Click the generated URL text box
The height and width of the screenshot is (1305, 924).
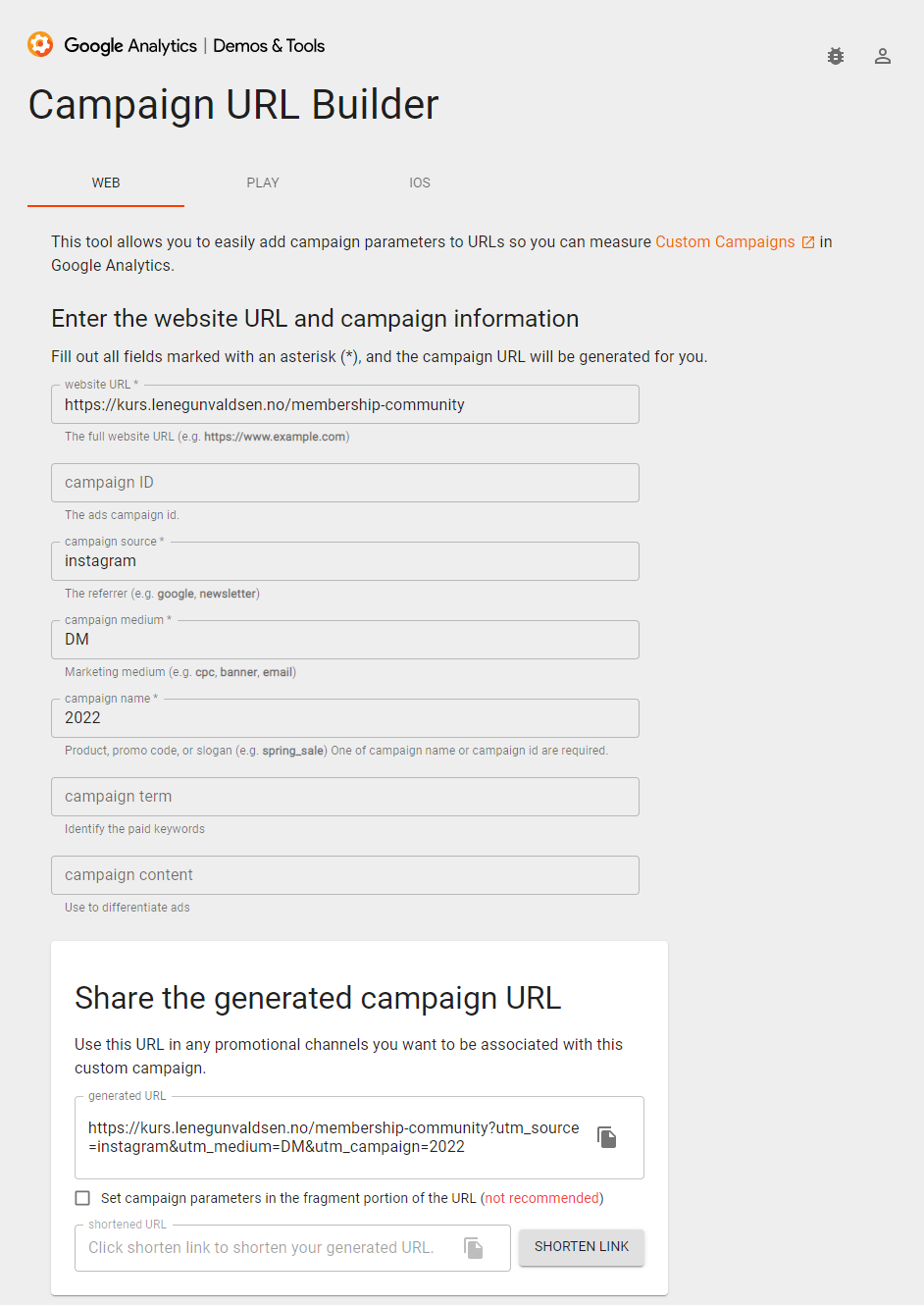tap(334, 1137)
